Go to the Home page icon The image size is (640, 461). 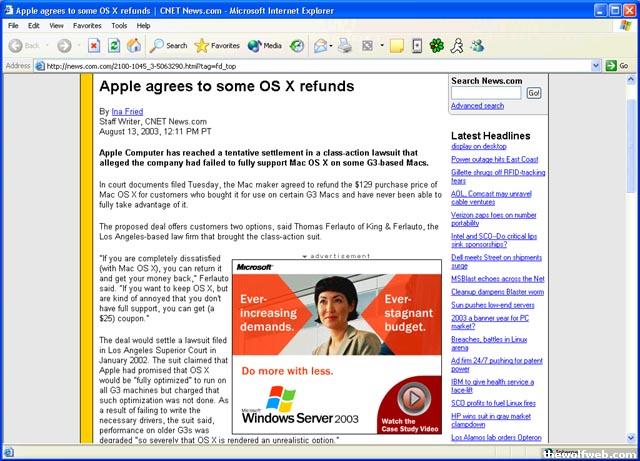[133, 45]
